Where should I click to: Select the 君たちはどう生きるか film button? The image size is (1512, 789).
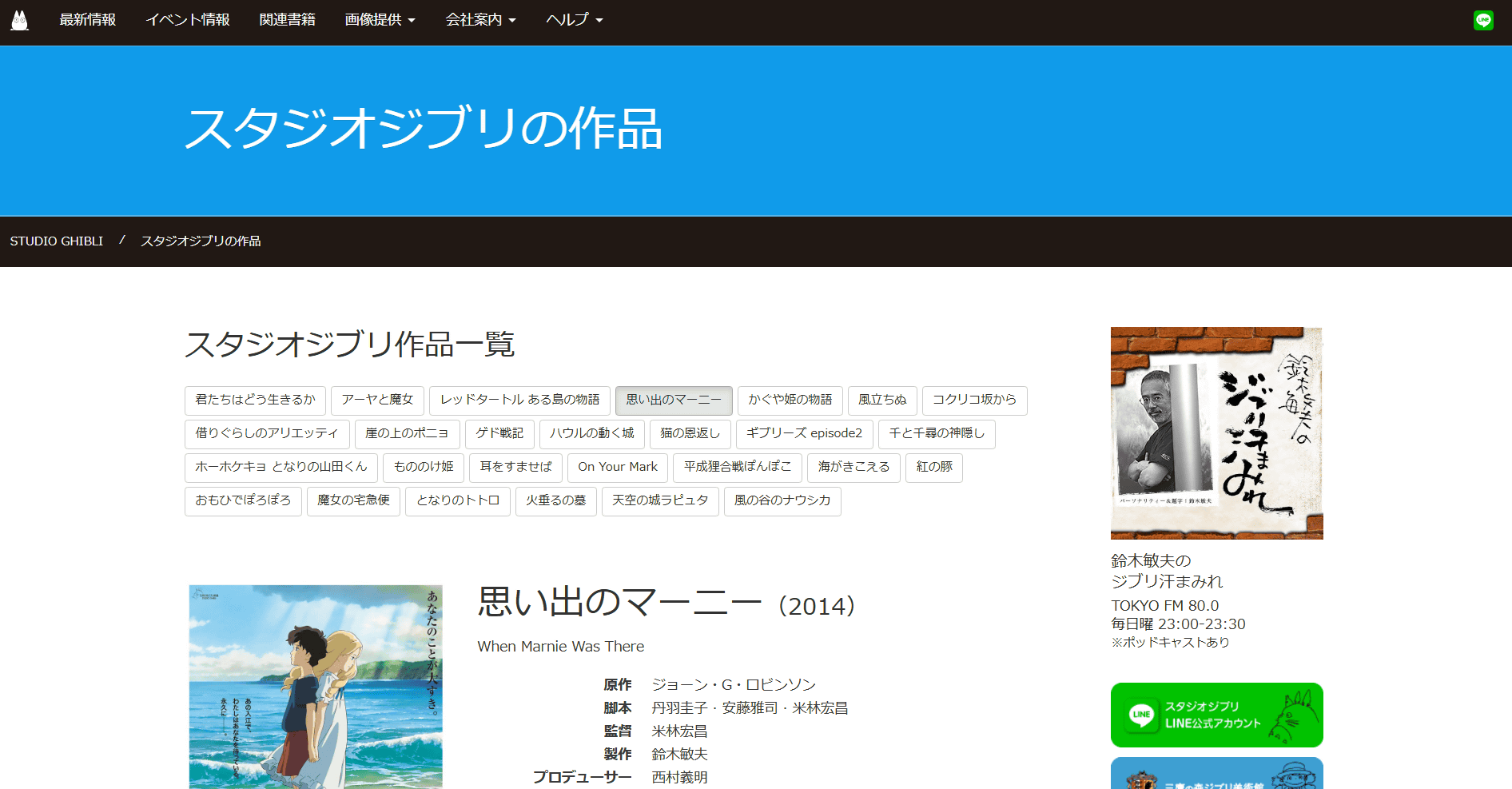pos(255,400)
